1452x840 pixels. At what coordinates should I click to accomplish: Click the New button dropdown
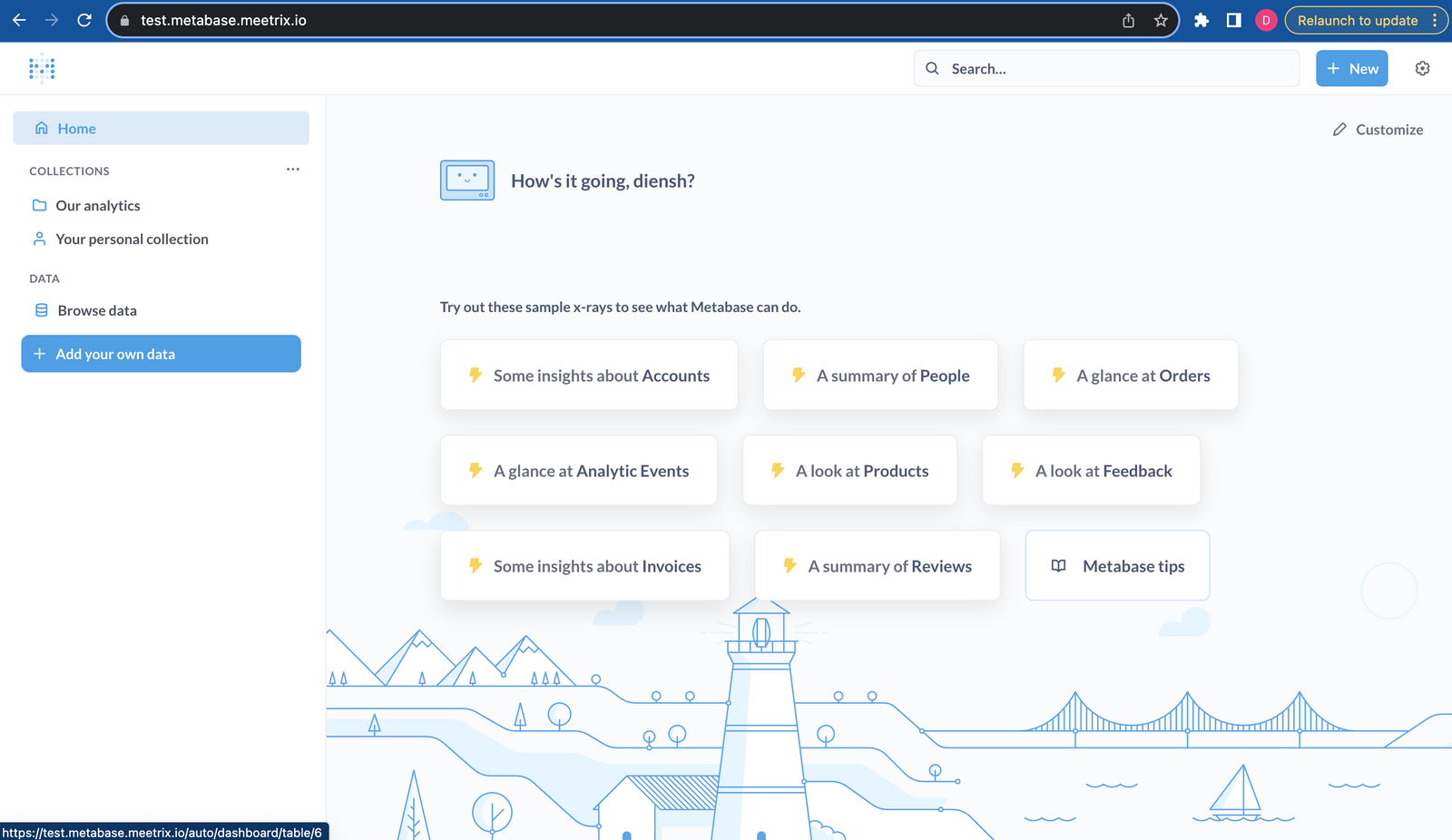(x=1351, y=68)
